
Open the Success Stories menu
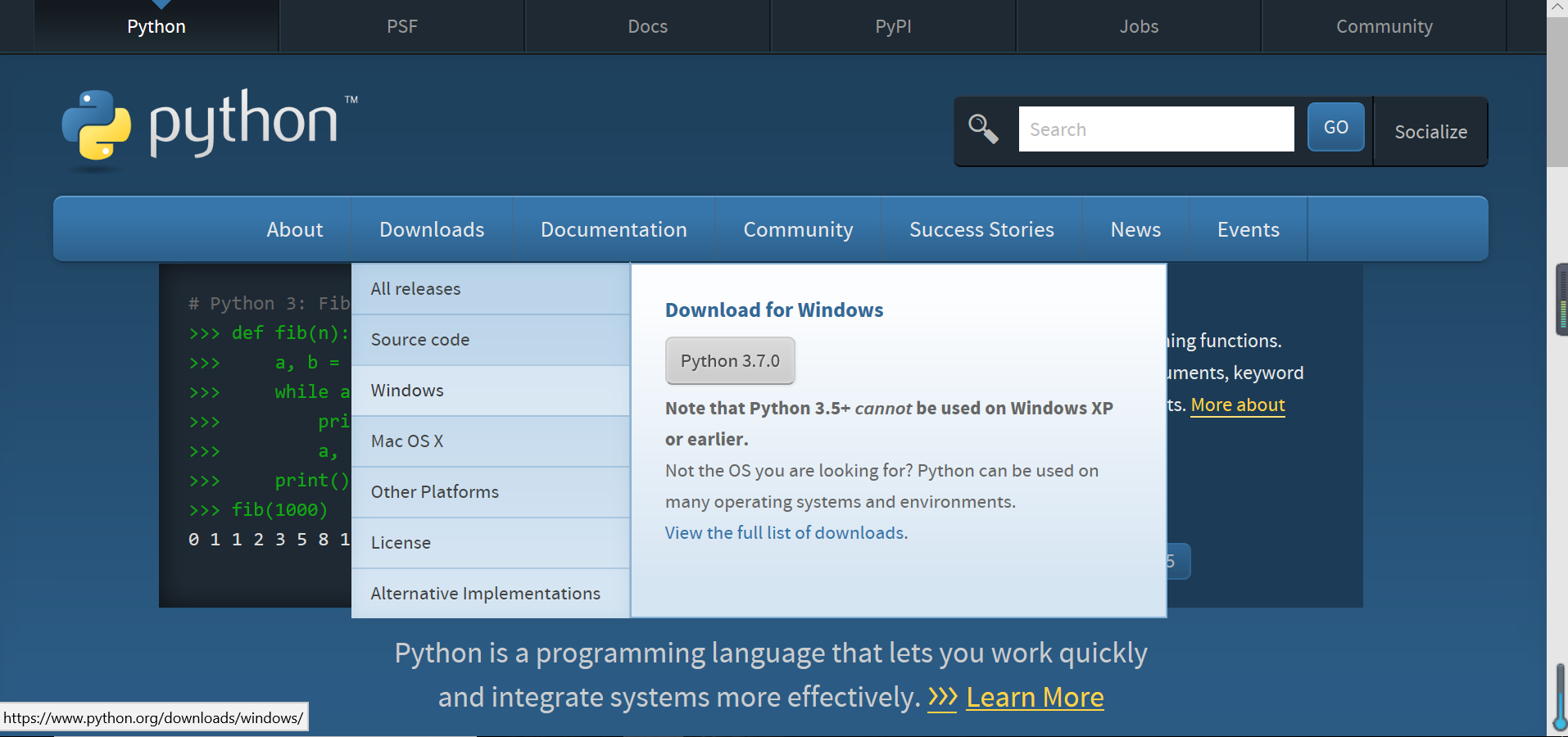(981, 229)
